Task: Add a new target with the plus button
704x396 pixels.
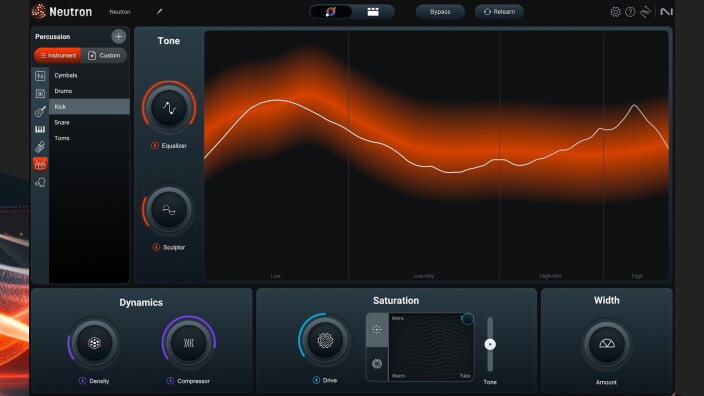Action: (x=119, y=36)
